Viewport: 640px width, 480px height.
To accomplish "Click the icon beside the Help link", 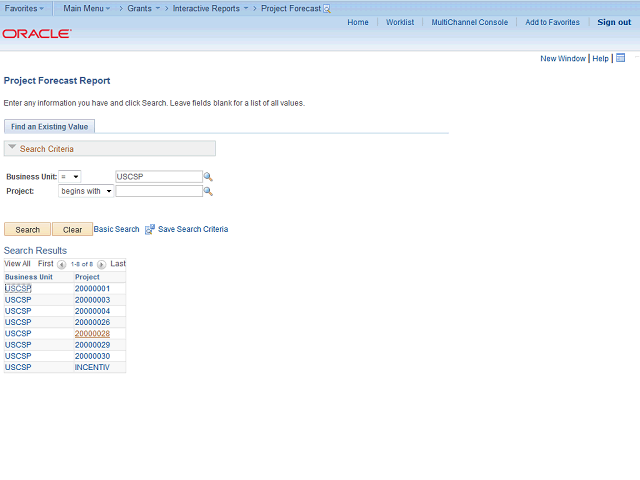I will pyautogui.click(x=620, y=58).
